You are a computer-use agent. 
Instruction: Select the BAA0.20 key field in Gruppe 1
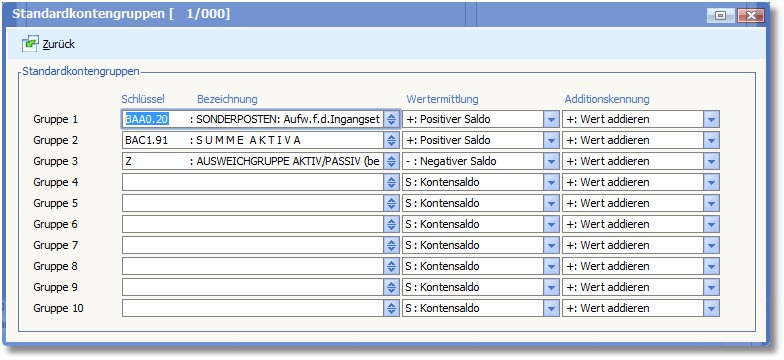coord(253,120)
